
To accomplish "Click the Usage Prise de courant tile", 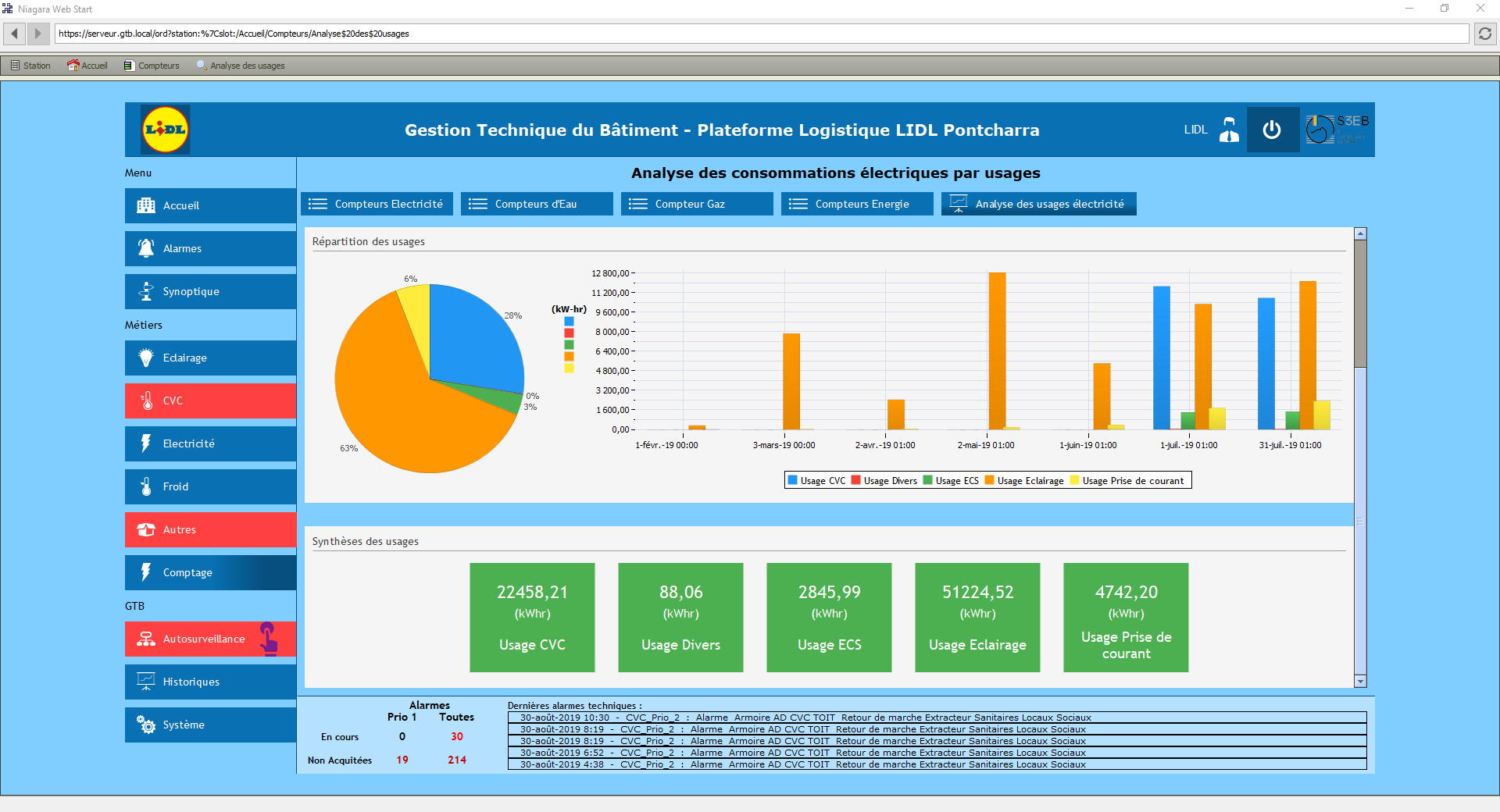I will point(1126,618).
